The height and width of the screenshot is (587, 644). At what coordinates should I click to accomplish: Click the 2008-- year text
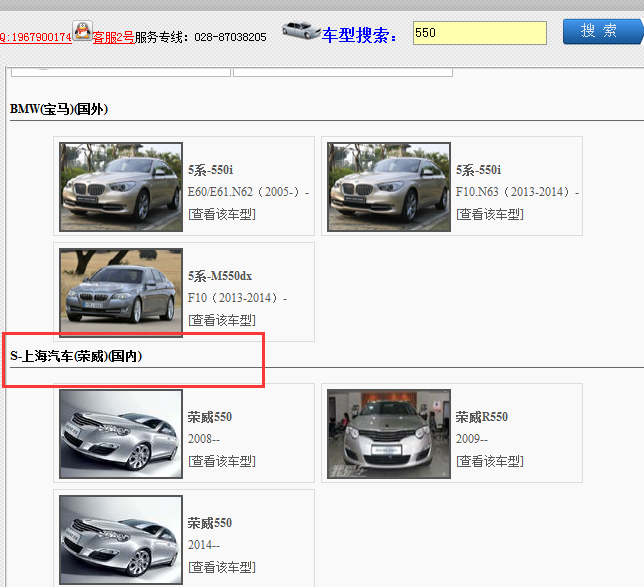[204, 439]
